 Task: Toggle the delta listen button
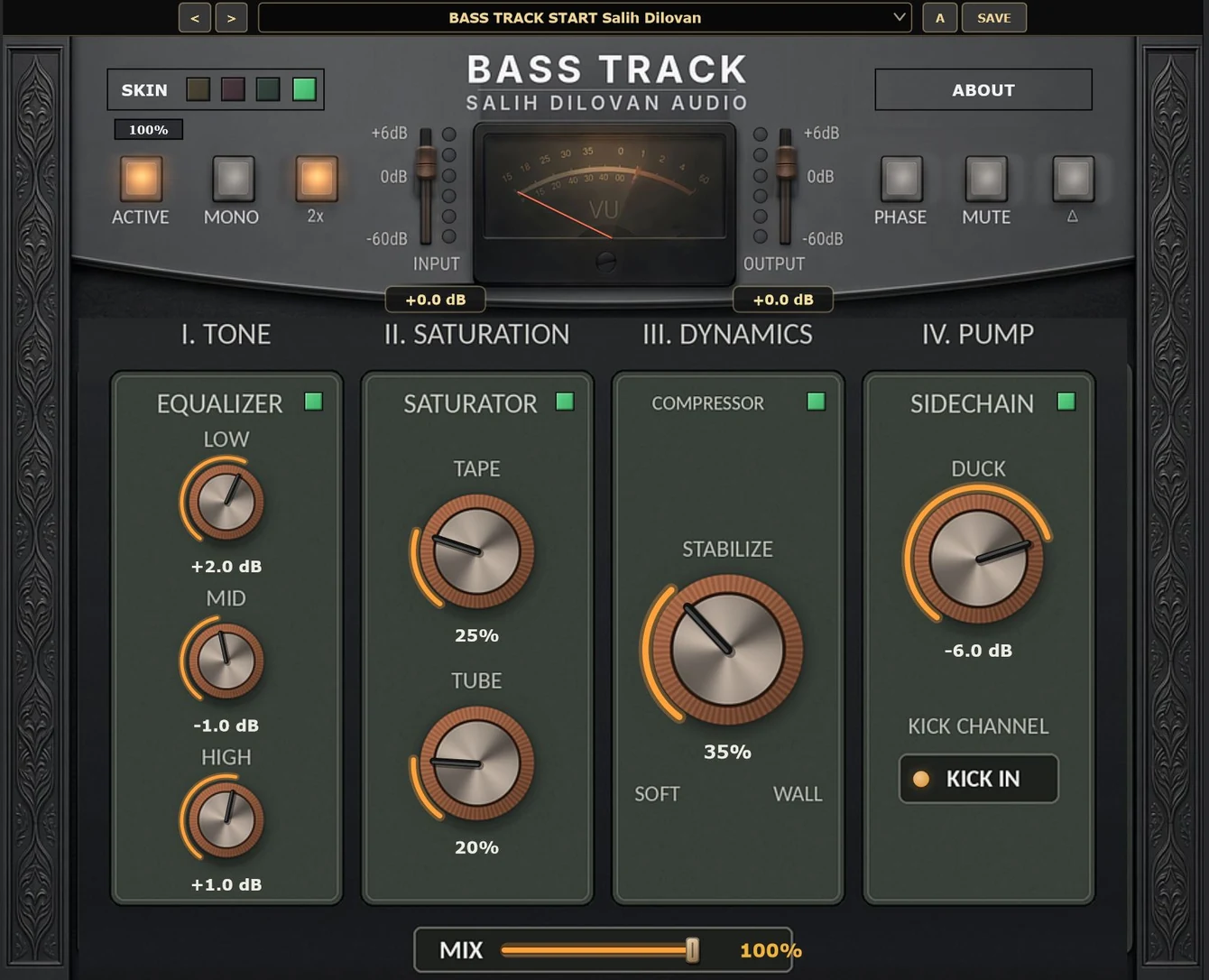coord(1073,178)
